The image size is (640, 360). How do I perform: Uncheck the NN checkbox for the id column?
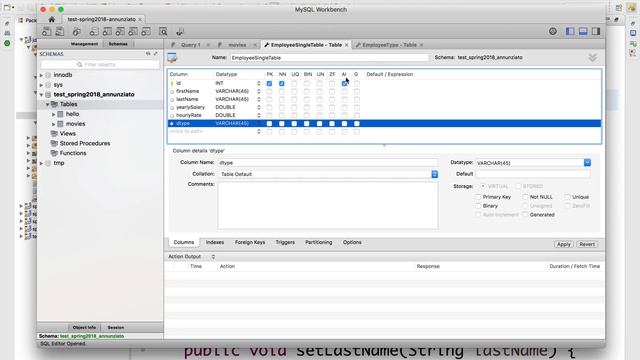point(282,83)
